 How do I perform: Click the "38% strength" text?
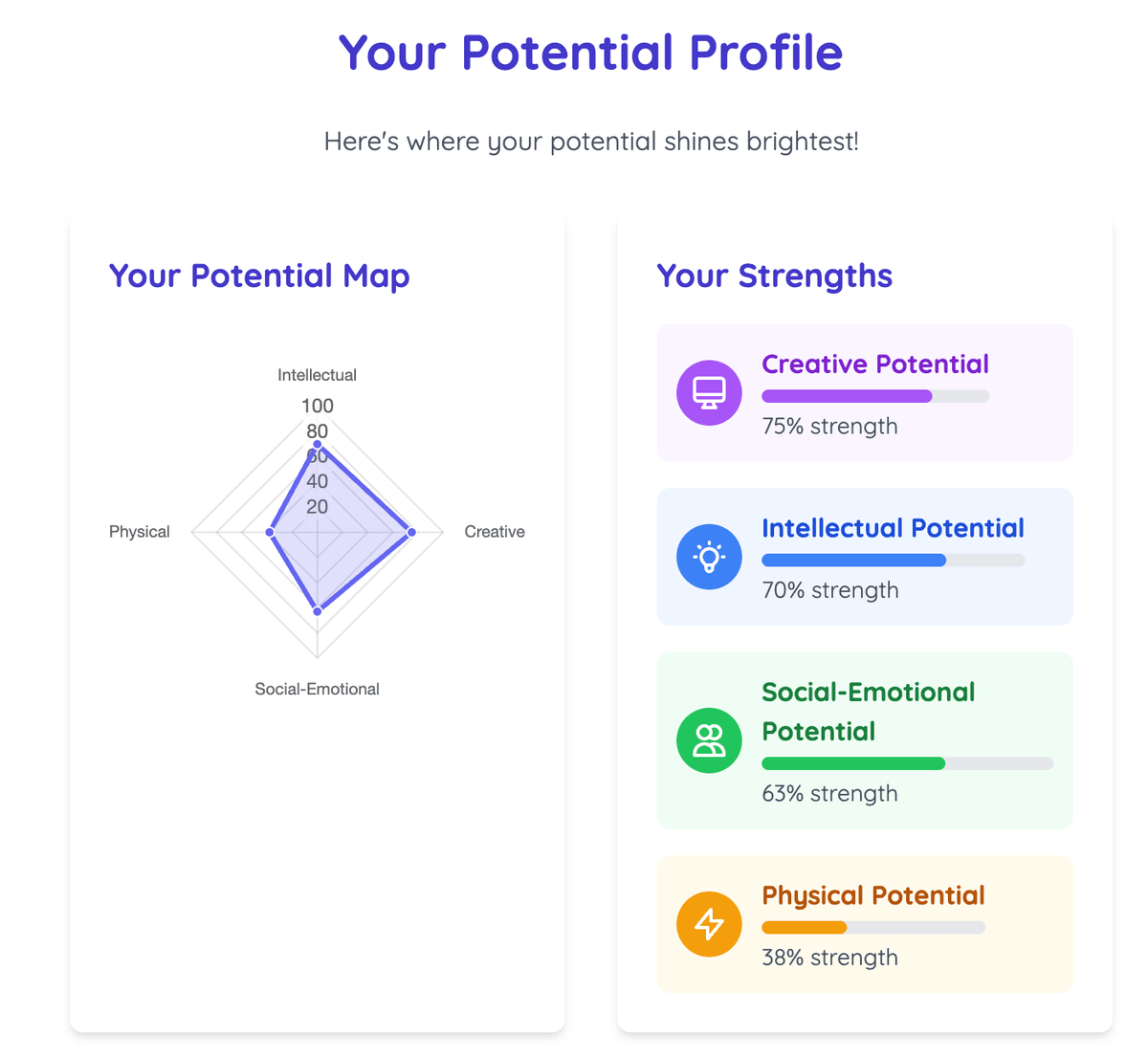click(x=829, y=958)
